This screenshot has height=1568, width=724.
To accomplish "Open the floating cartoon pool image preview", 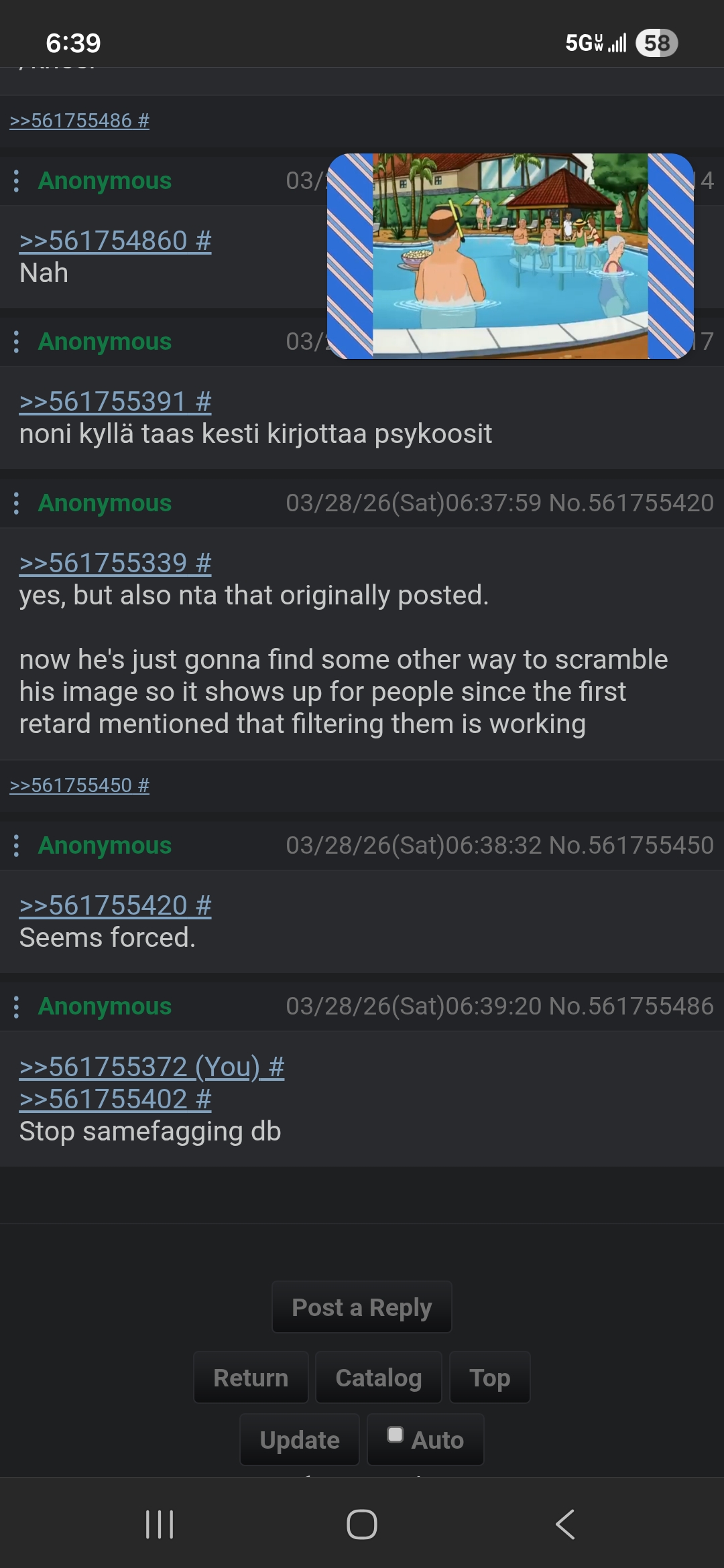I will tap(510, 257).
